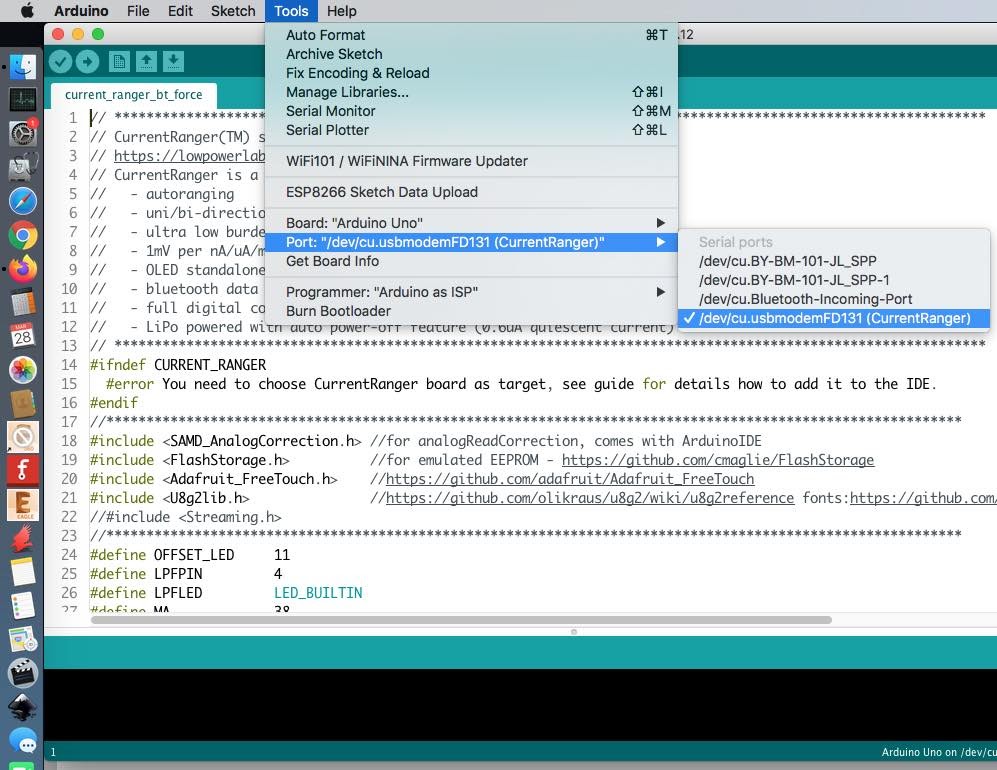Viewport: 997px width, 770px height.
Task: Click the Open sketch up-arrow icon
Action: (146, 62)
